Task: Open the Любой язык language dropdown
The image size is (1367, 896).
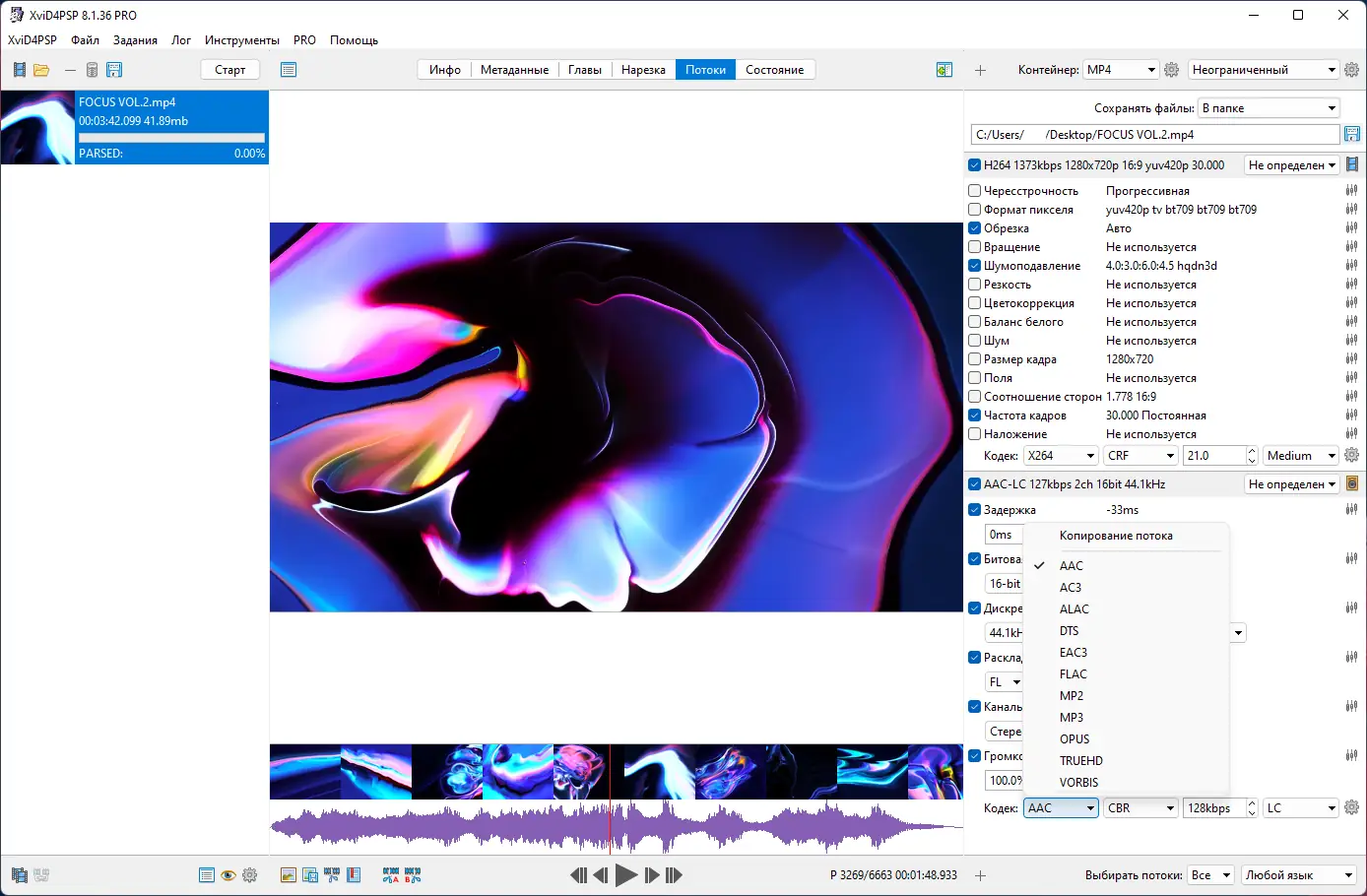Action: coord(1300,875)
